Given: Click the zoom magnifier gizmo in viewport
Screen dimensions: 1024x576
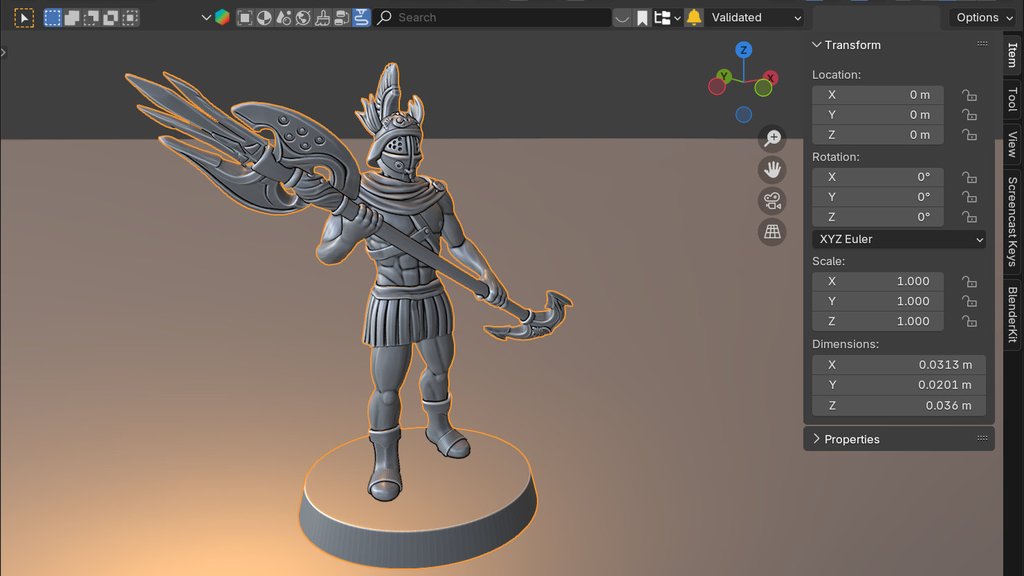Looking at the screenshot, I should pos(772,138).
